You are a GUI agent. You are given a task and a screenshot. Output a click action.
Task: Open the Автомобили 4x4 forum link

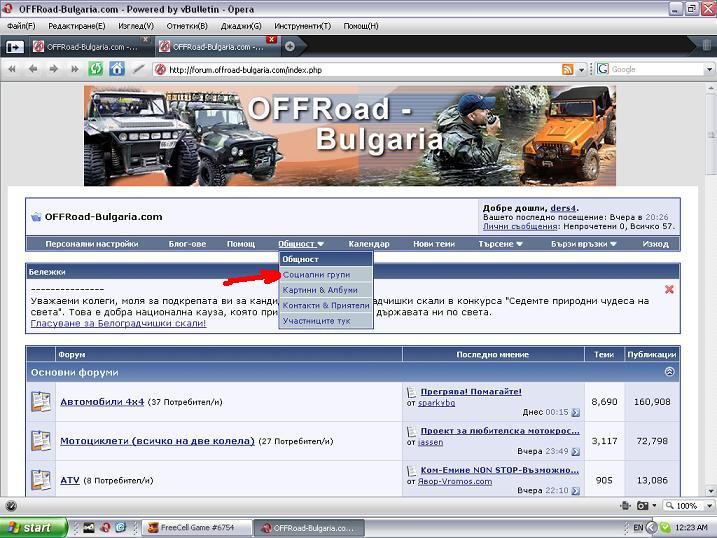[102, 401]
